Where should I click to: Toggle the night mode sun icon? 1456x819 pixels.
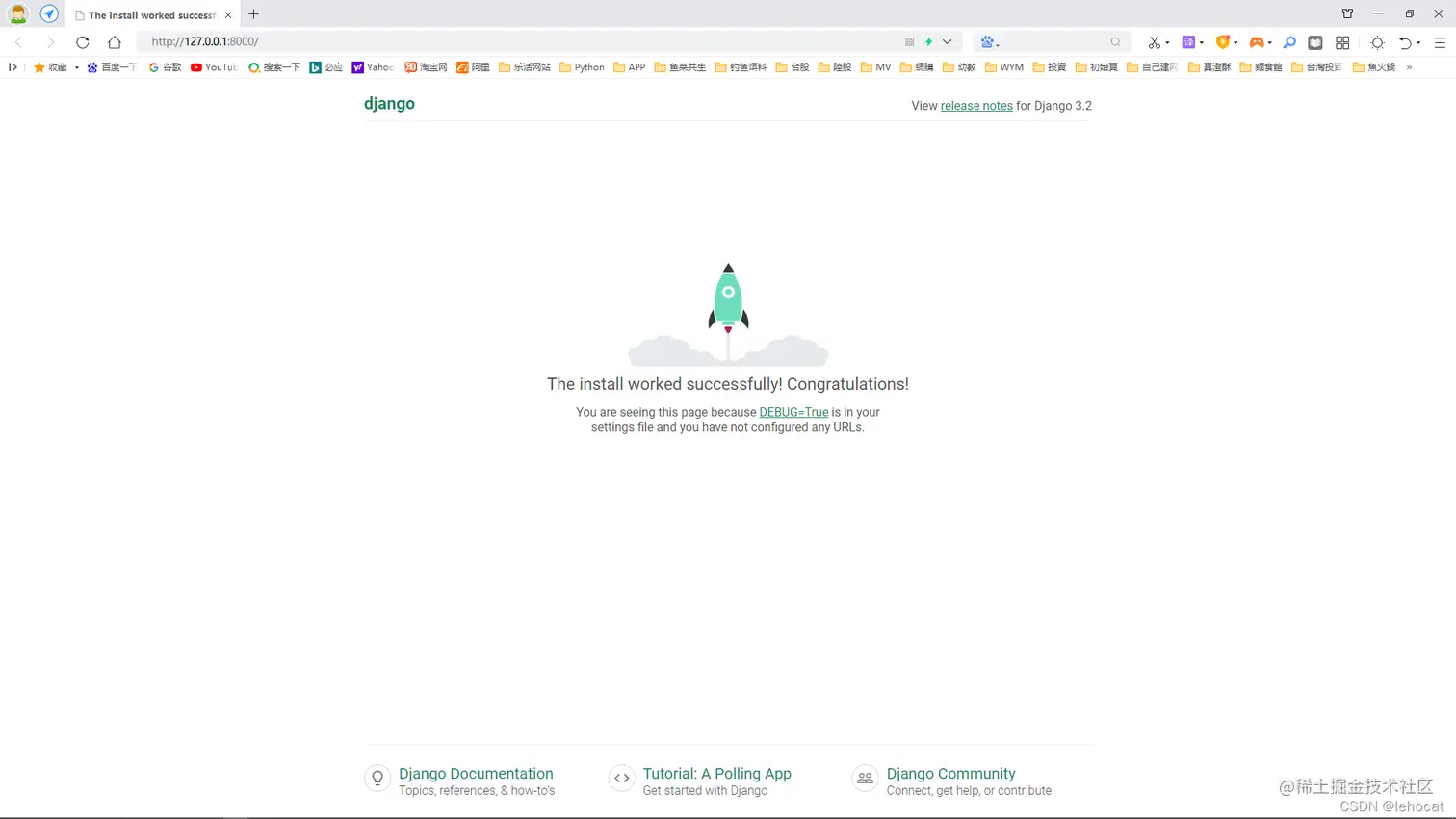click(x=1378, y=42)
